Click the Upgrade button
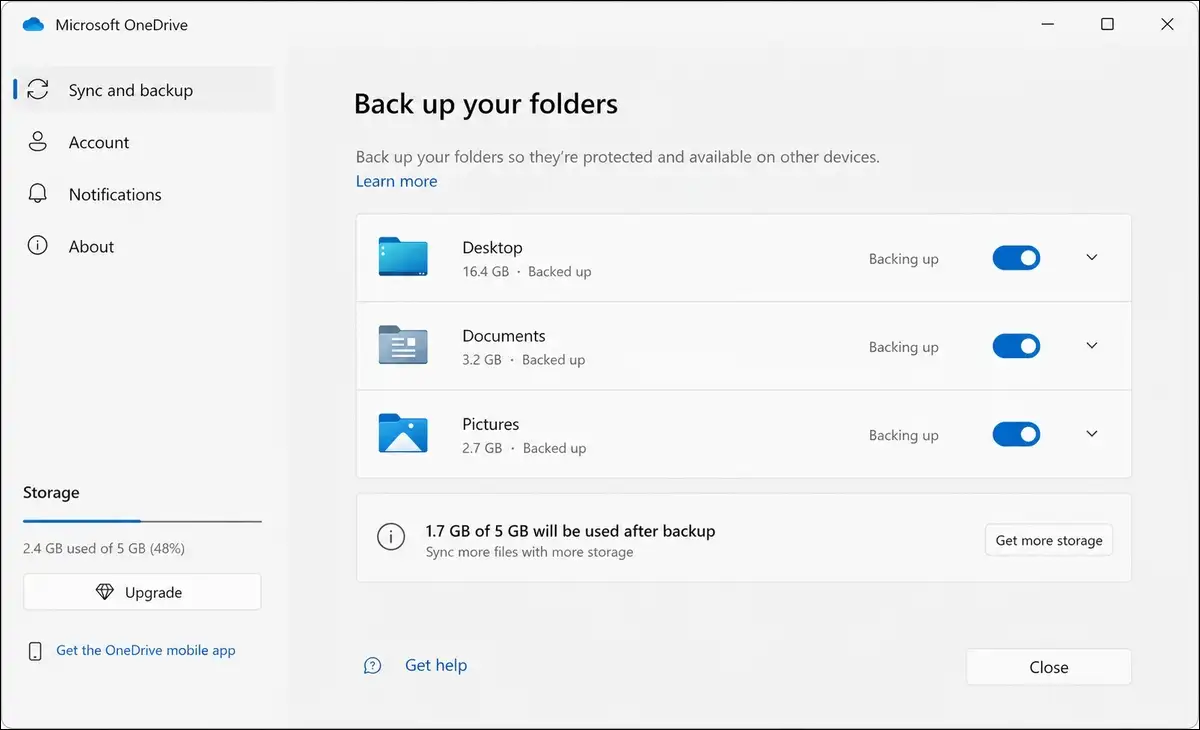 point(142,592)
